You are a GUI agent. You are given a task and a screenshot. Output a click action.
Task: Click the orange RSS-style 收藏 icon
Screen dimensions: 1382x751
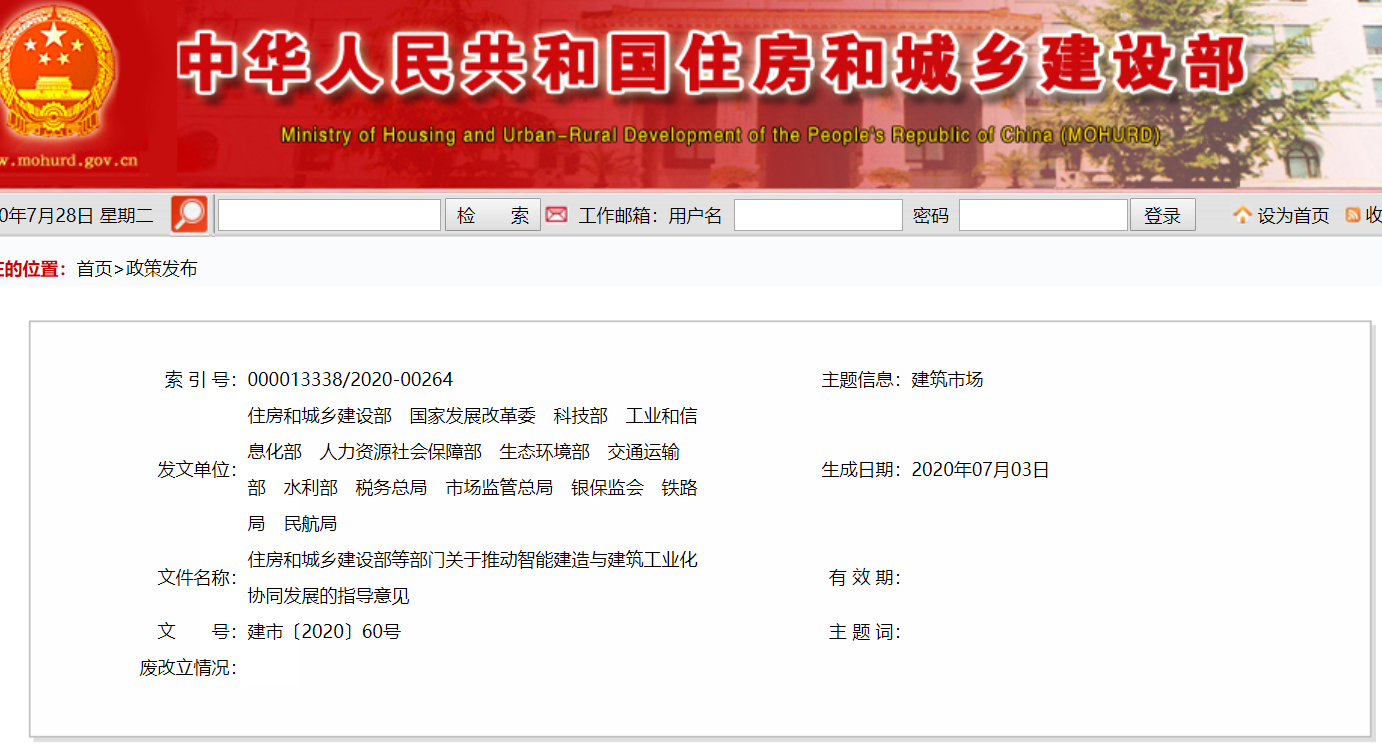pos(1354,214)
